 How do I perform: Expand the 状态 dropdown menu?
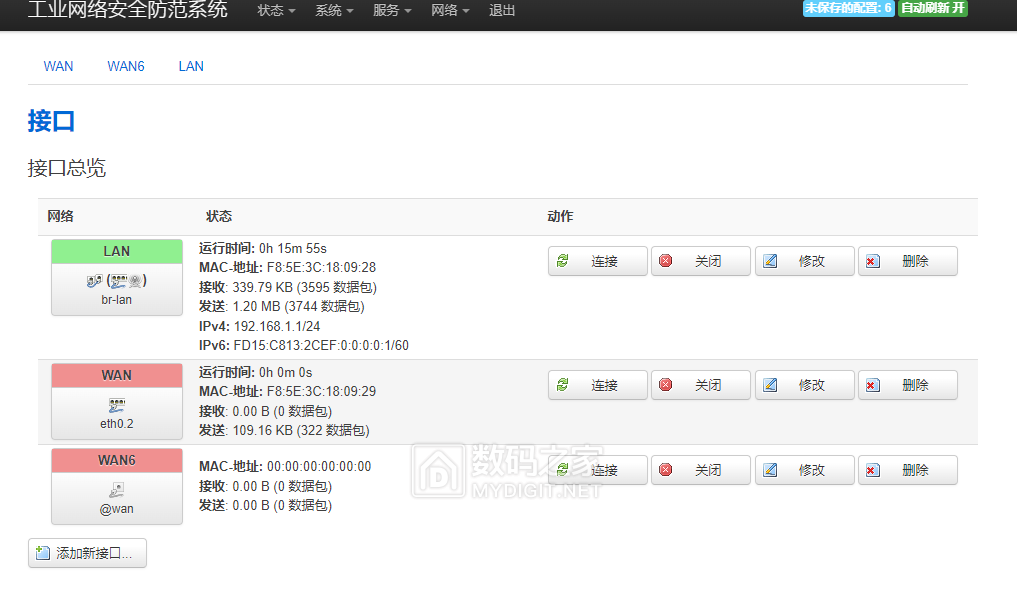pyautogui.click(x=276, y=11)
